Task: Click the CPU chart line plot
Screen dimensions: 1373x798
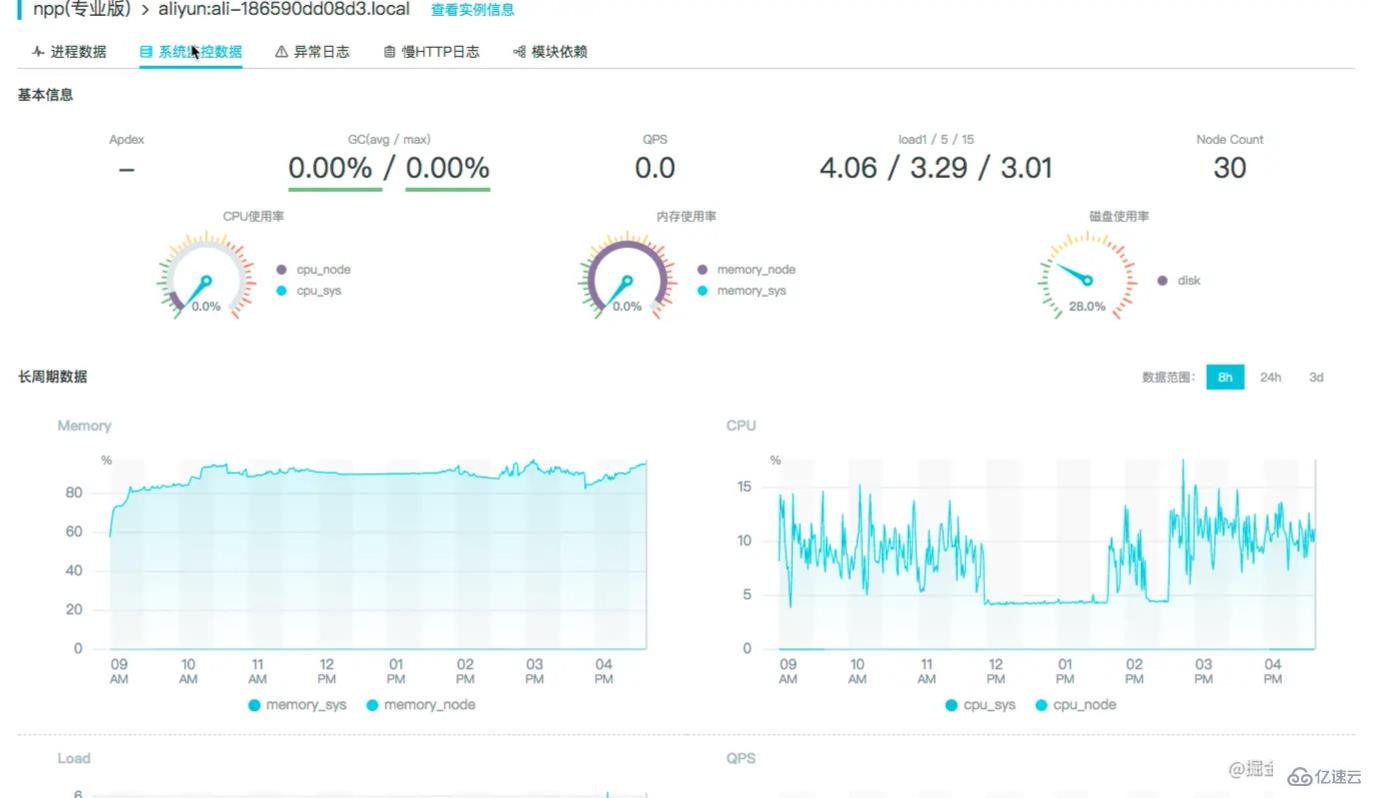Action: [1047, 555]
